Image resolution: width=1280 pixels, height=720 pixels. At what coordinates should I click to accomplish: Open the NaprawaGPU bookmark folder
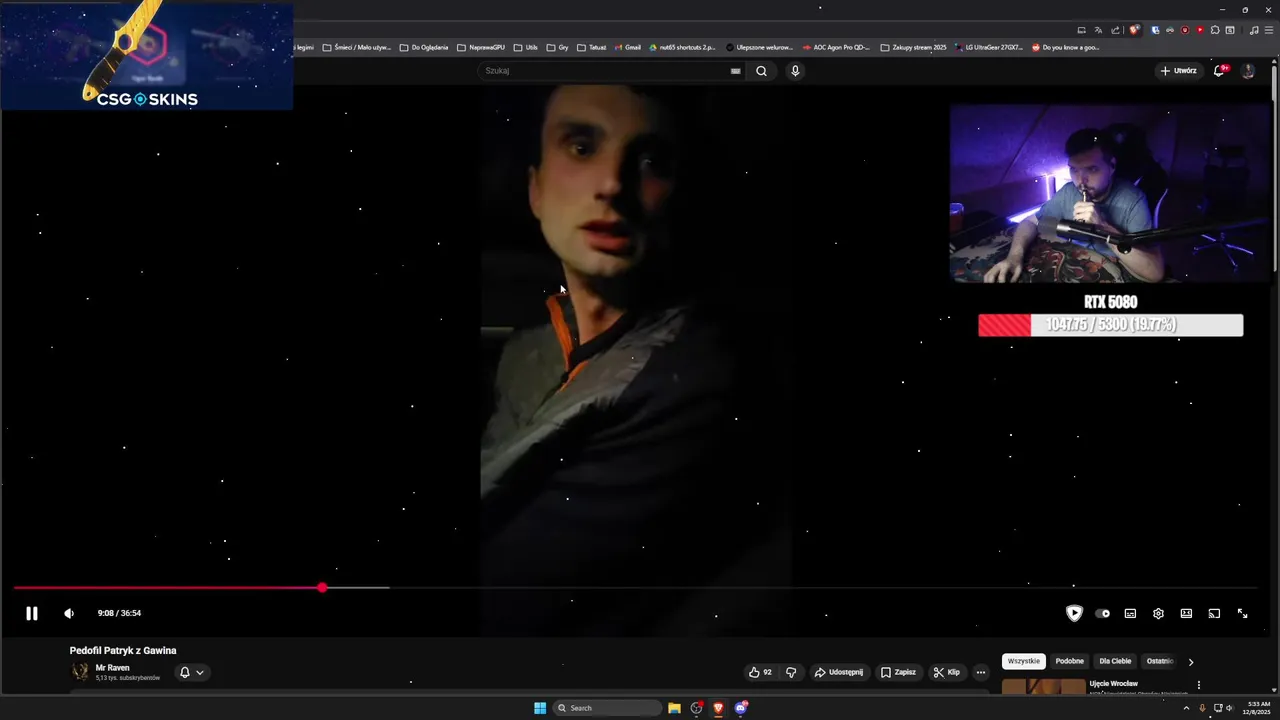point(480,47)
